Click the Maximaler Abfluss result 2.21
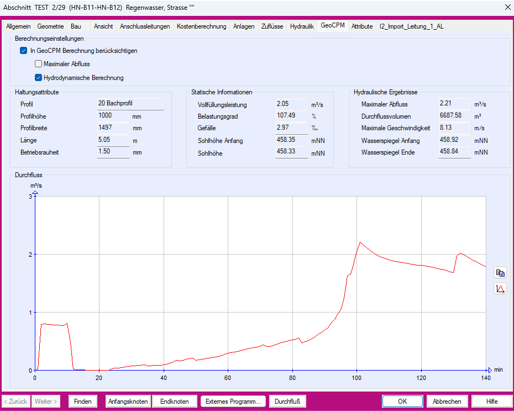The height and width of the screenshot is (411, 514). coord(454,104)
